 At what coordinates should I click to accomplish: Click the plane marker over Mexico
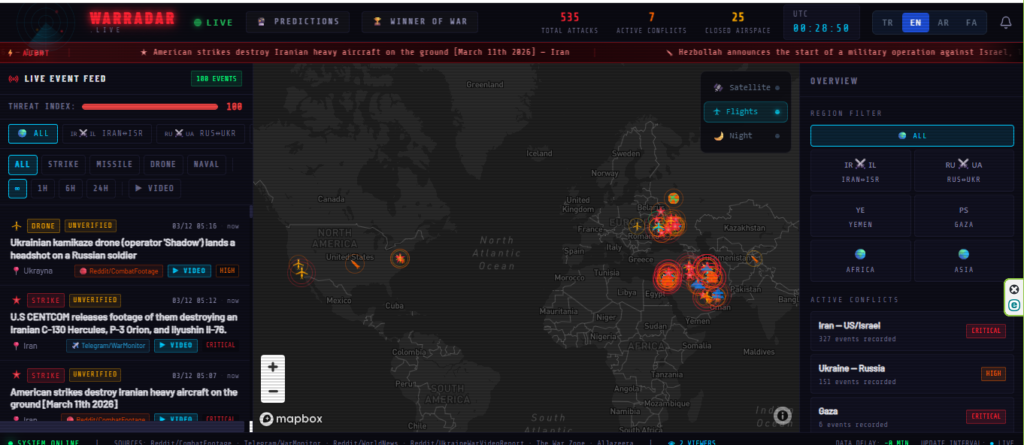pyautogui.click(x=300, y=268)
